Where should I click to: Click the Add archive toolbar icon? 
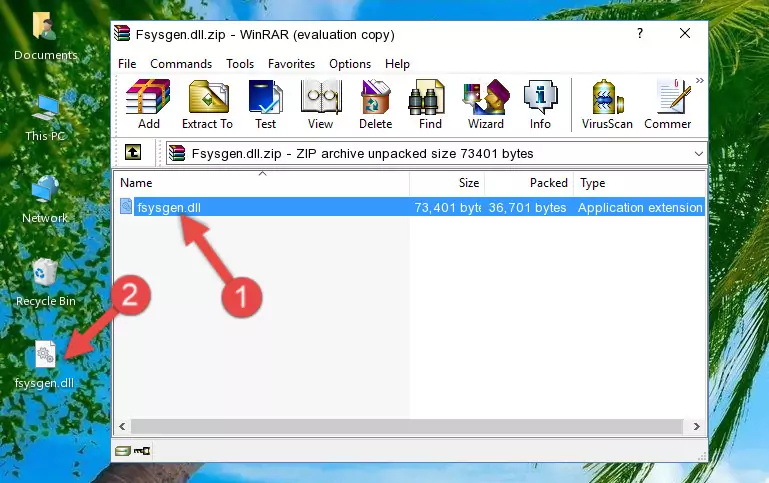pos(148,104)
